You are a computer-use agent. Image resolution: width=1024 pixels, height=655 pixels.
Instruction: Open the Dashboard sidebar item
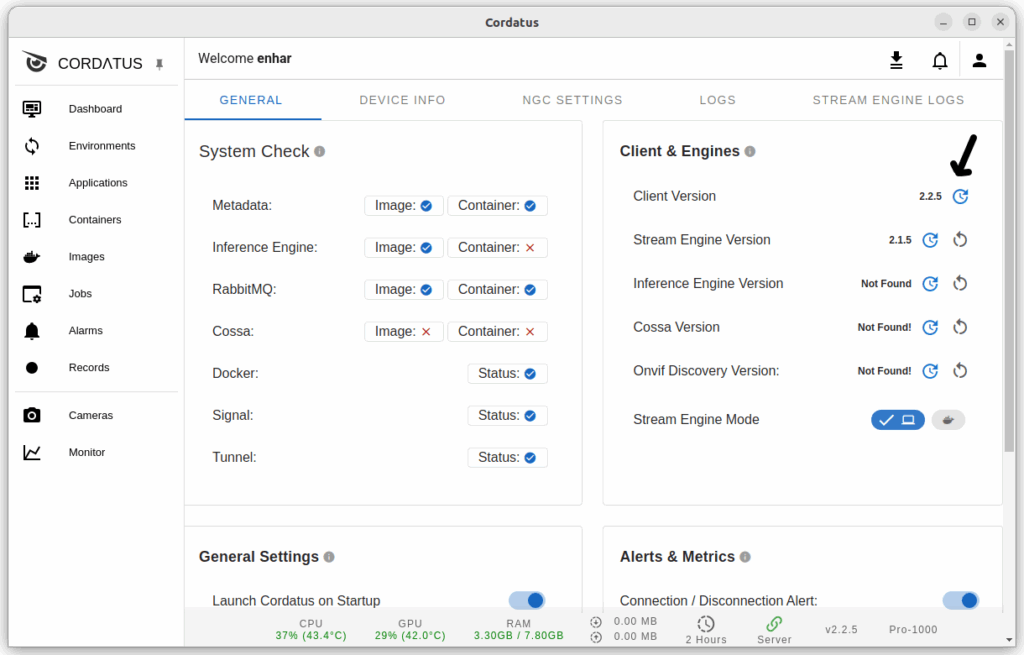95,108
